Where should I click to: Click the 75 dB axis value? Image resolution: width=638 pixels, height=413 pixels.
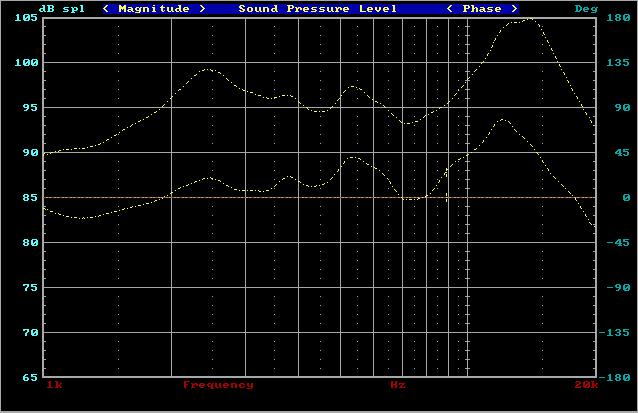(30, 288)
